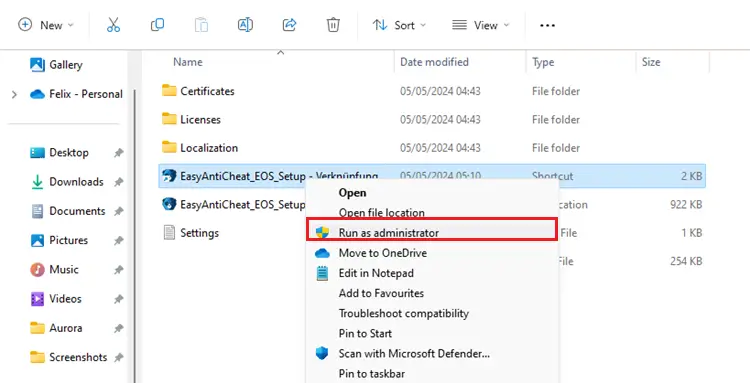Screen dimensions: 750x383
Task: Go to Pictures in the sidebar
Action: [x=59, y=240]
